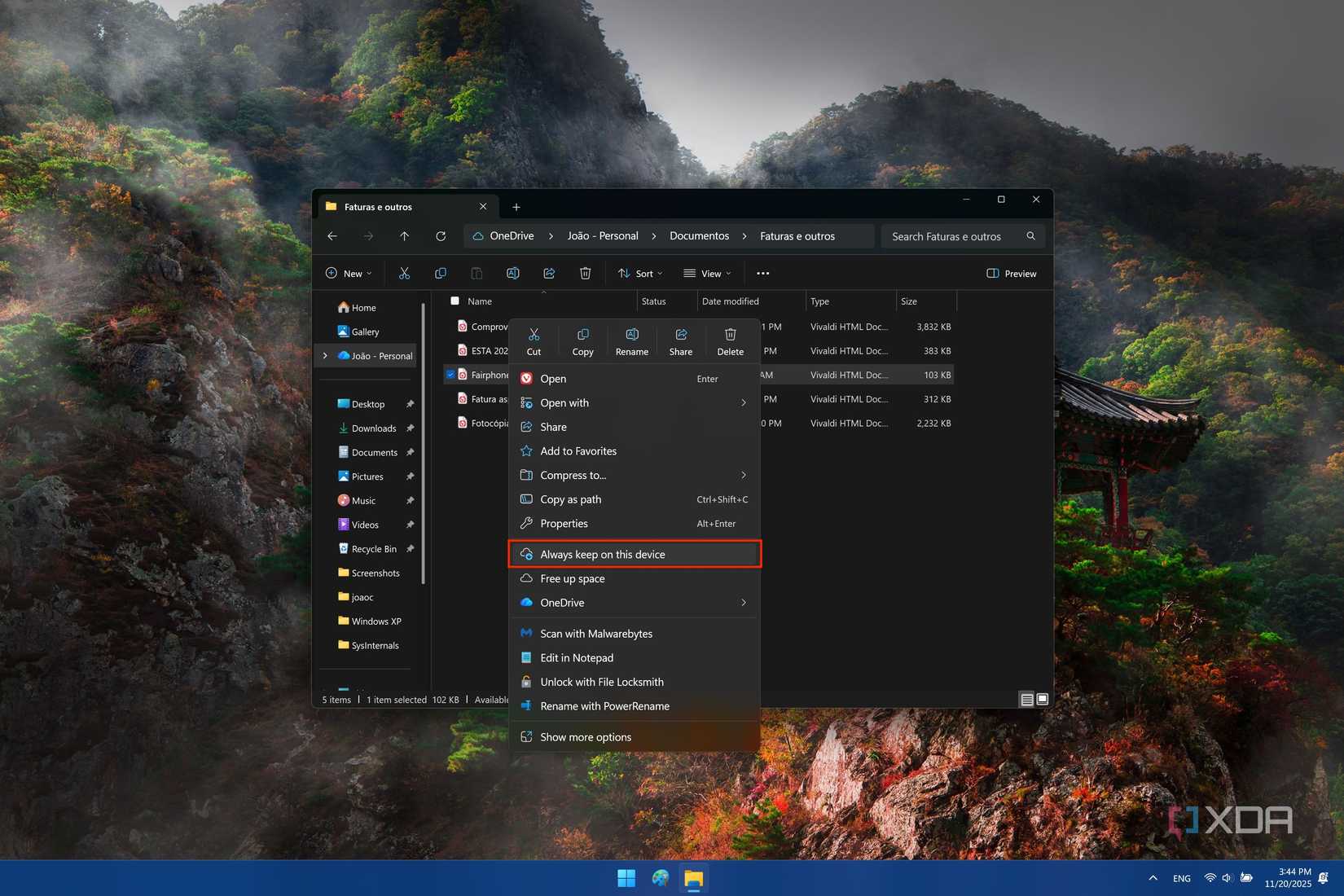1344x896 pixels.
Task: Select the Fairphone file checkbox
Action: click(451, 374)
